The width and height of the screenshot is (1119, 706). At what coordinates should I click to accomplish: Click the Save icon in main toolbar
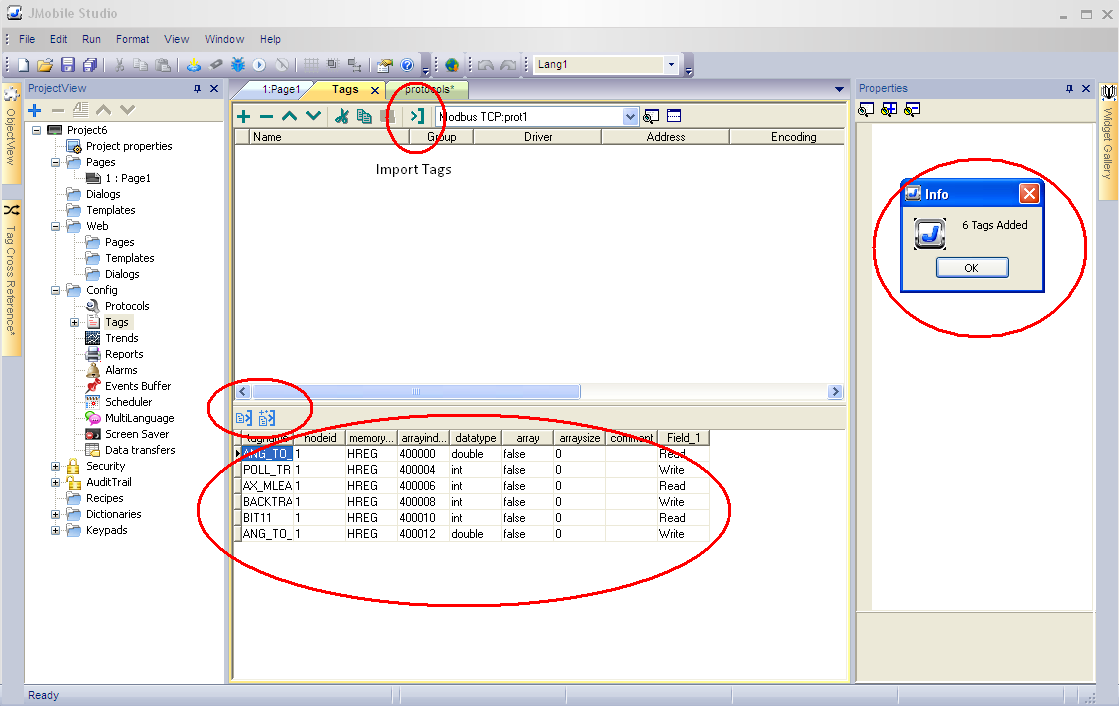(68, 65)
